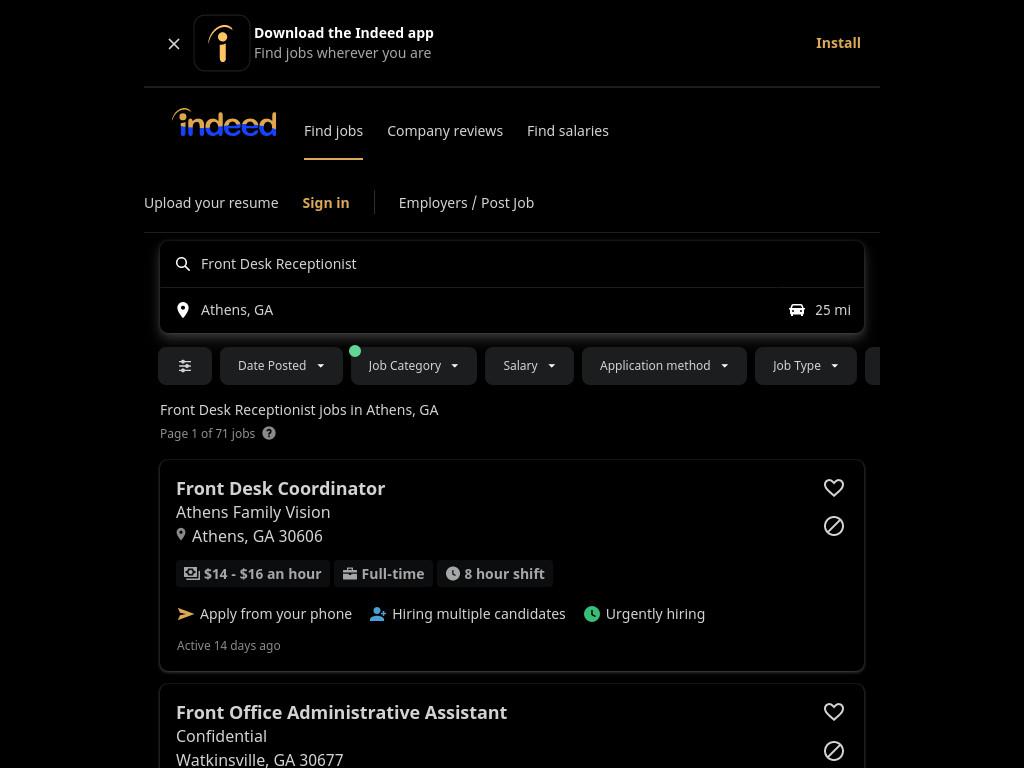Click the Athens, GA location field
The image size is (1024, 768).
click(x=470, y=310)
